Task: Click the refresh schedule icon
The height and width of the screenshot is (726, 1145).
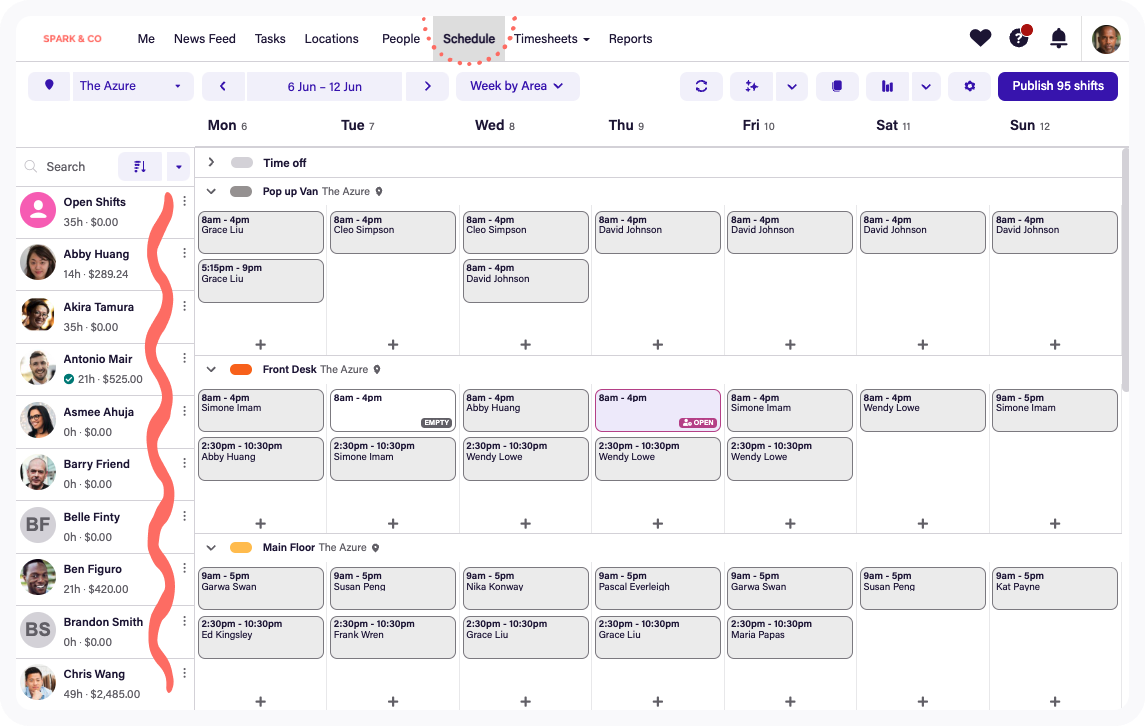Action: pyautogui.click(x=701, y=86)
